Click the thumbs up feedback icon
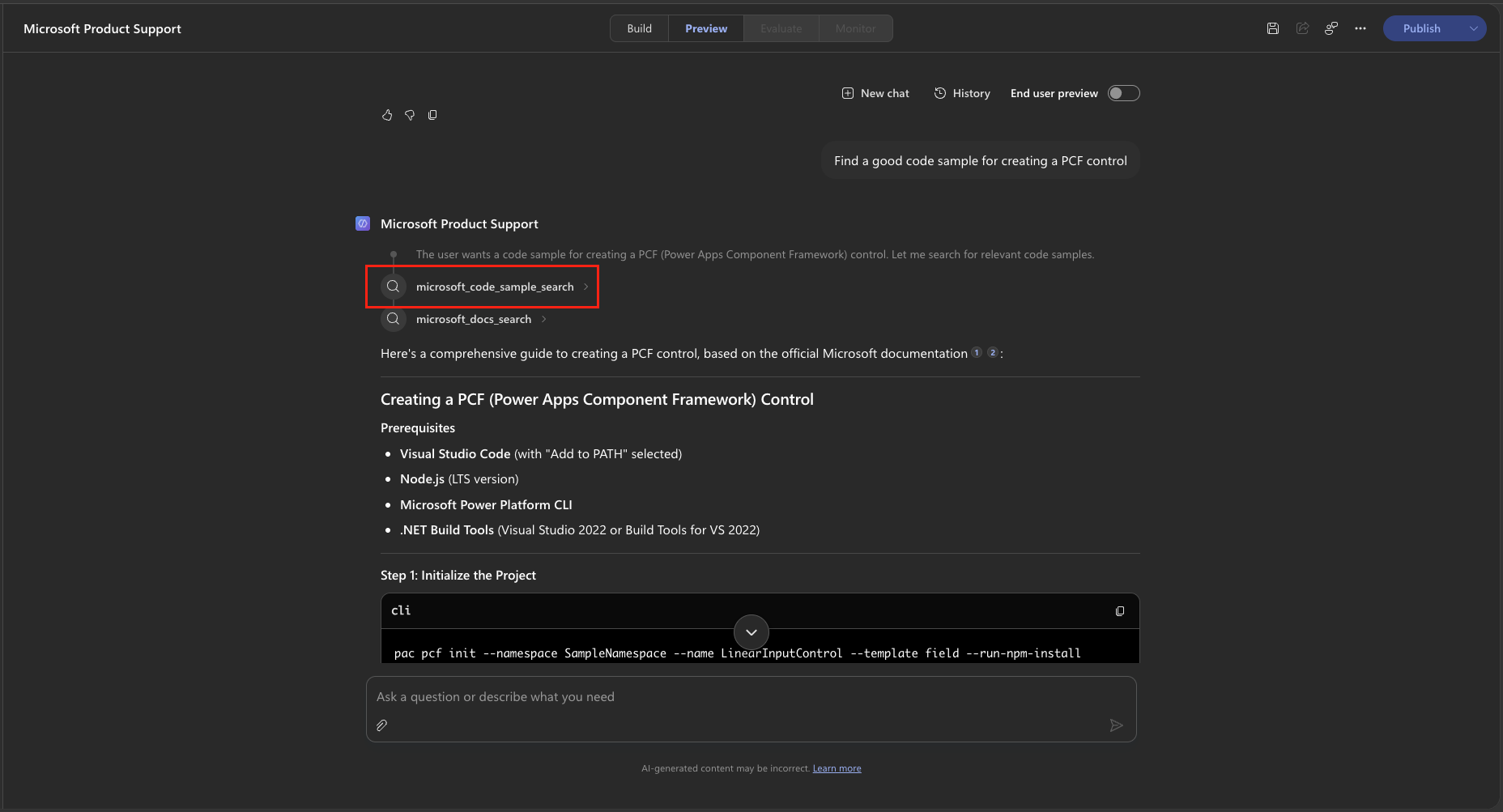Screen dimensions: 1503x812 (387, 115)
